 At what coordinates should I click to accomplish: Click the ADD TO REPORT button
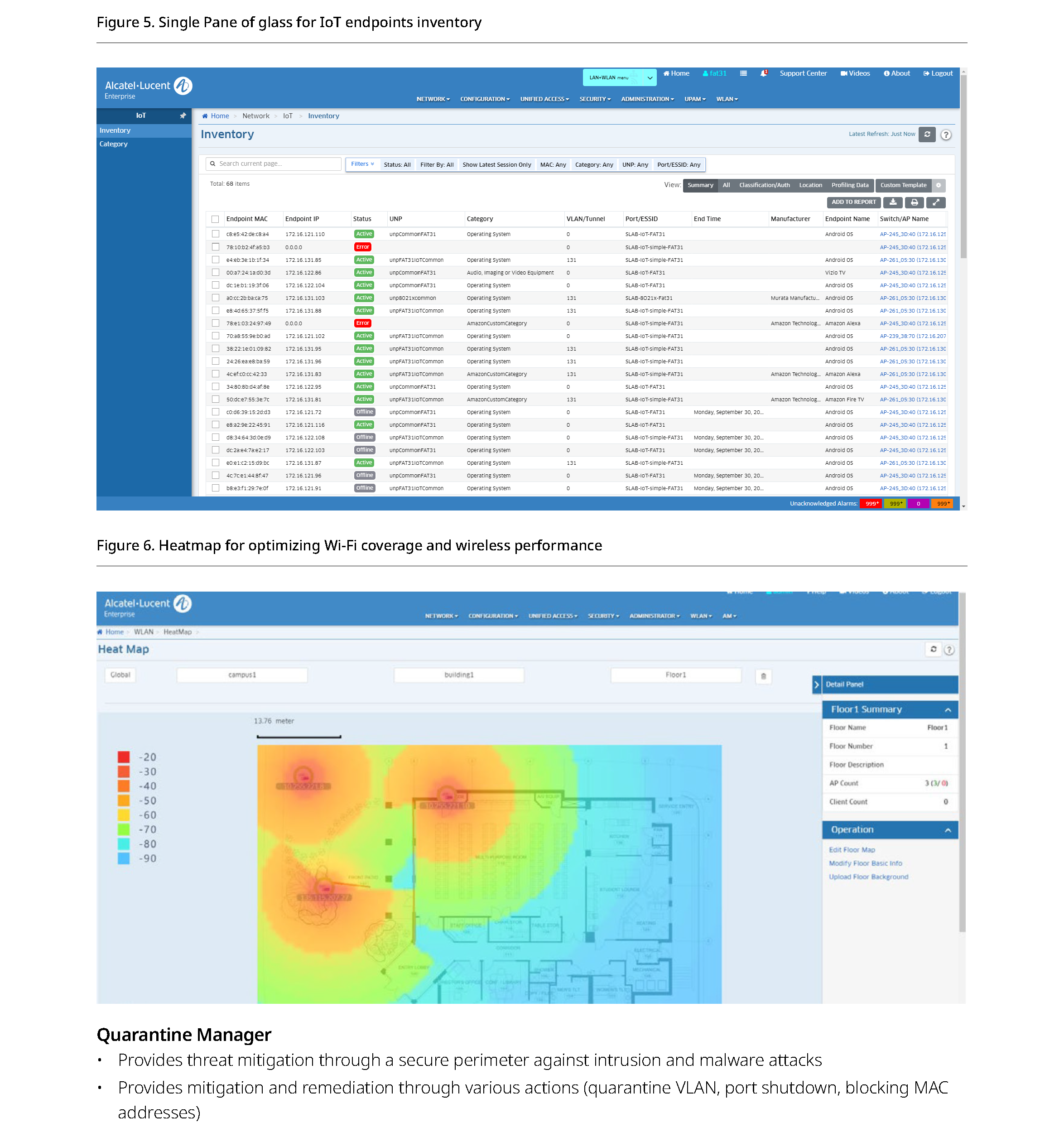coord(853,202)
